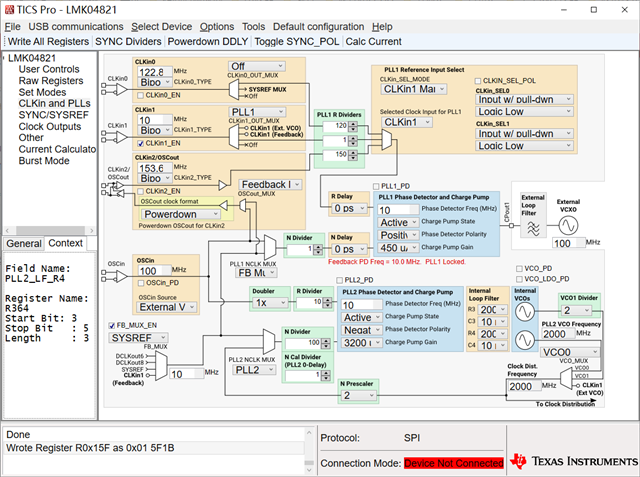Enable the CLKin2_EN checkbox
The width and height of the screenshot is (640, 477).
pos(140,191)
